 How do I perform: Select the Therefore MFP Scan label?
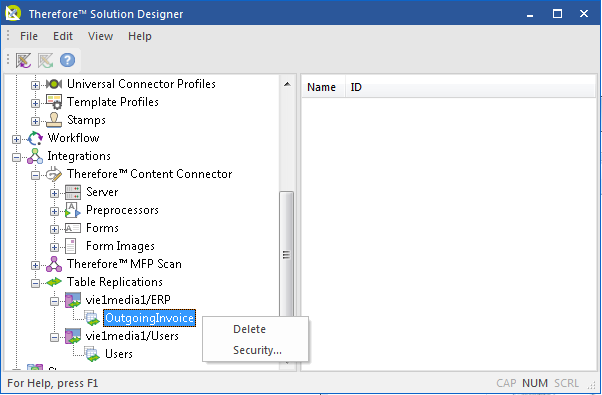pos(124,264)
